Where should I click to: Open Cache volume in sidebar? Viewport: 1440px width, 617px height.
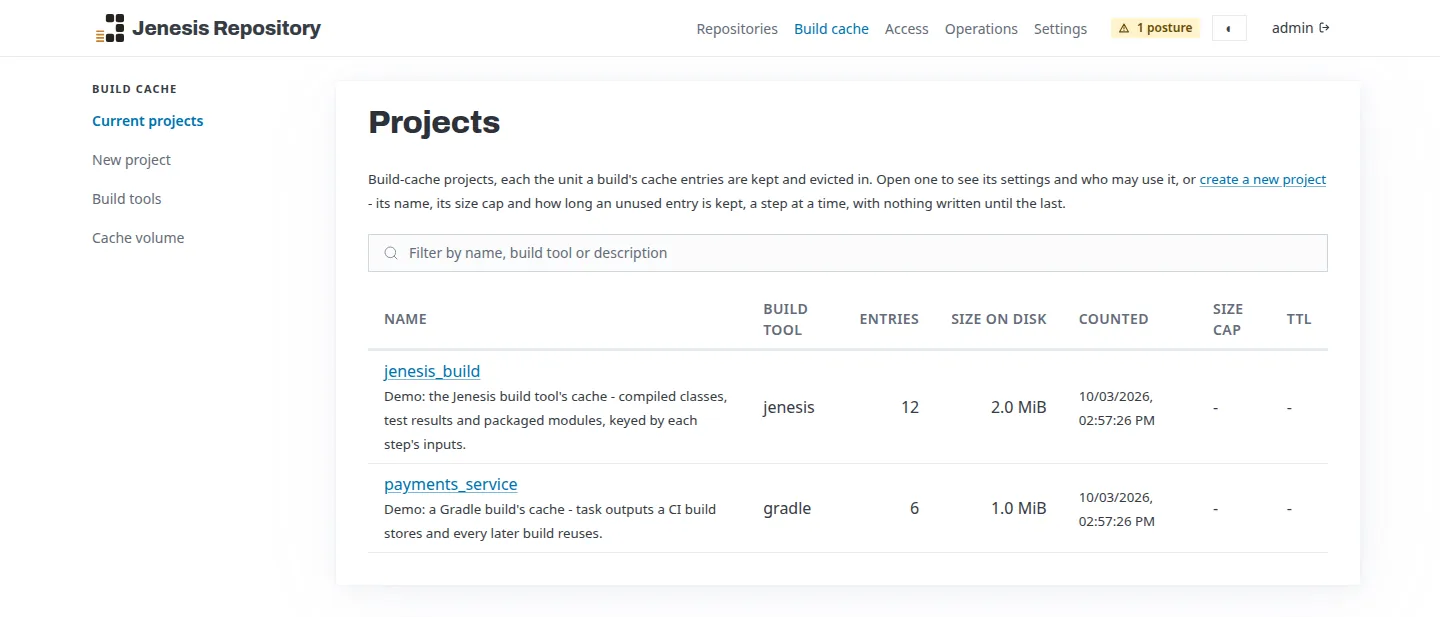pos(138,238)
